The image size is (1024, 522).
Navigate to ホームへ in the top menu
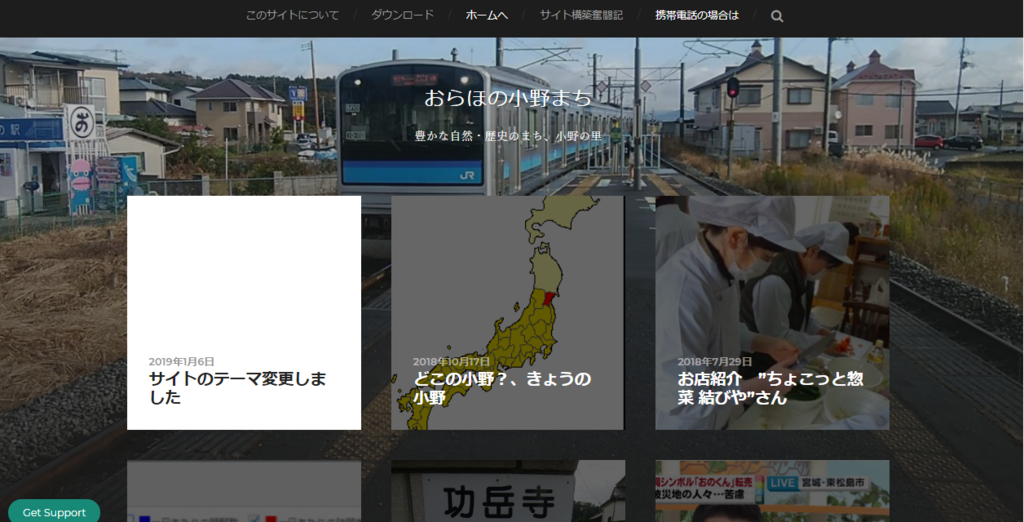(x=487, y=16)
